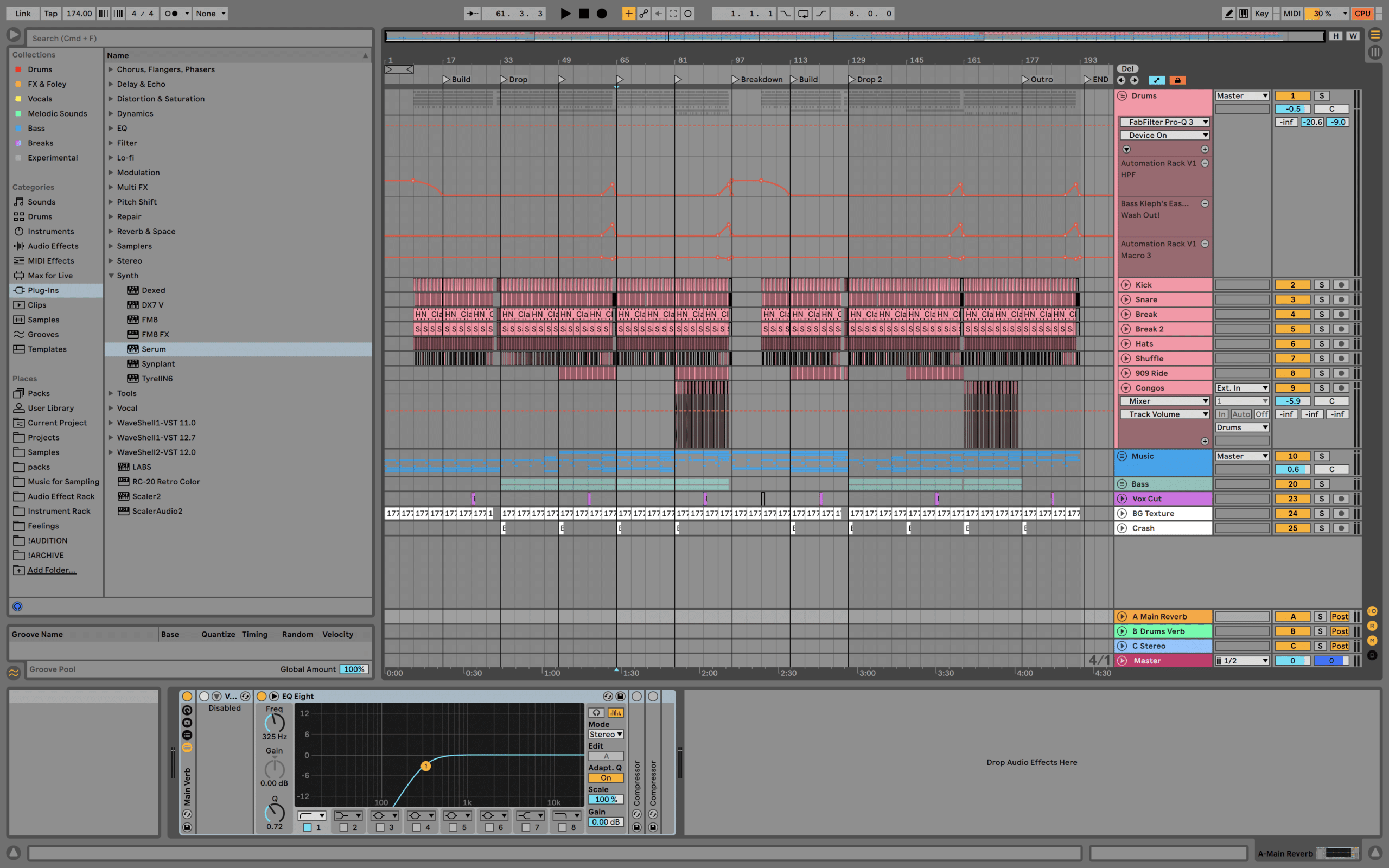
Task: Arm the Snare track for recording
Action: [x=1341, y=299]
